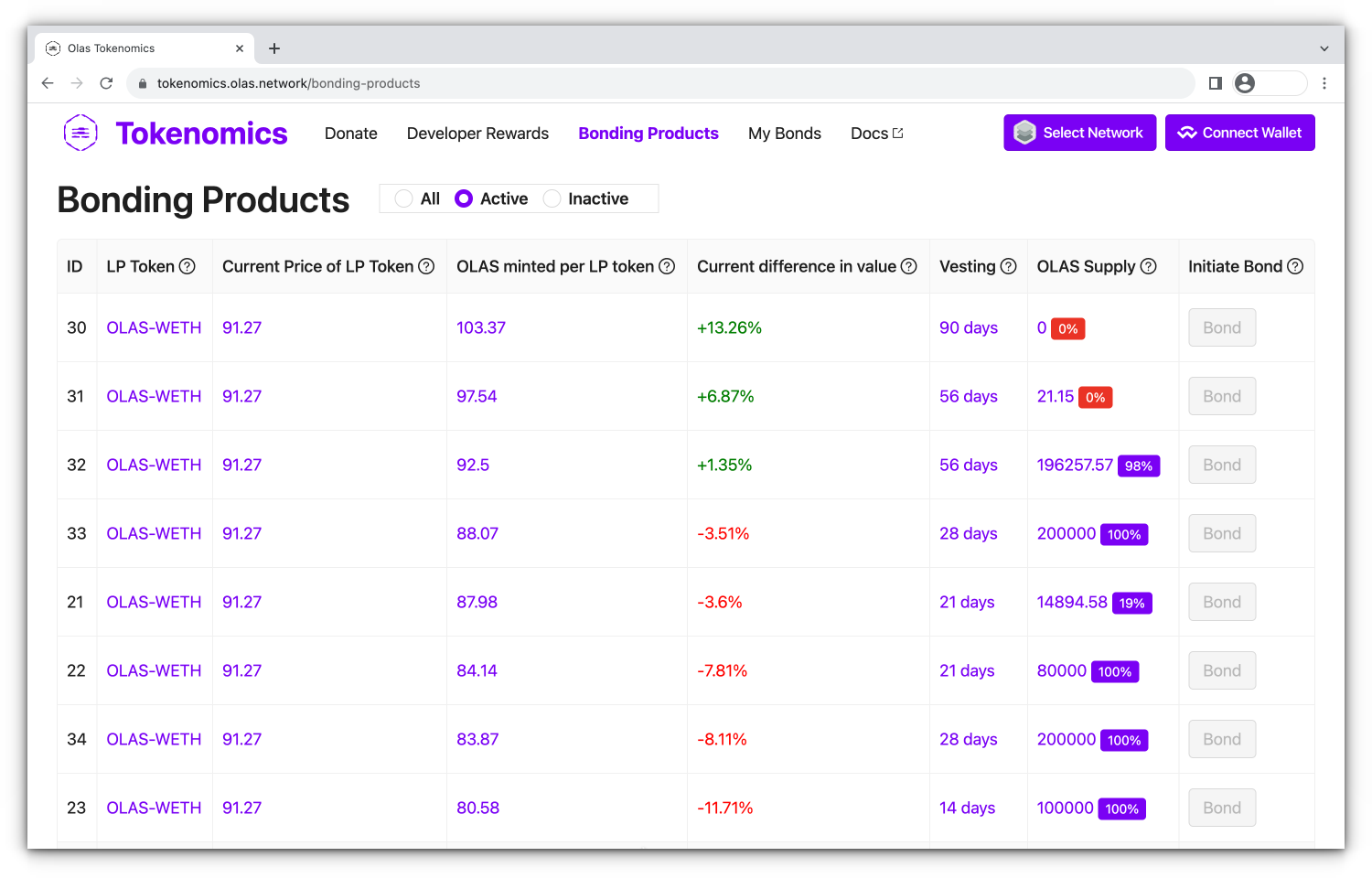The width and height of the screenshot is (1372, 878).
Task: Click the browser address bar URL field
Action: coord(640,83)
